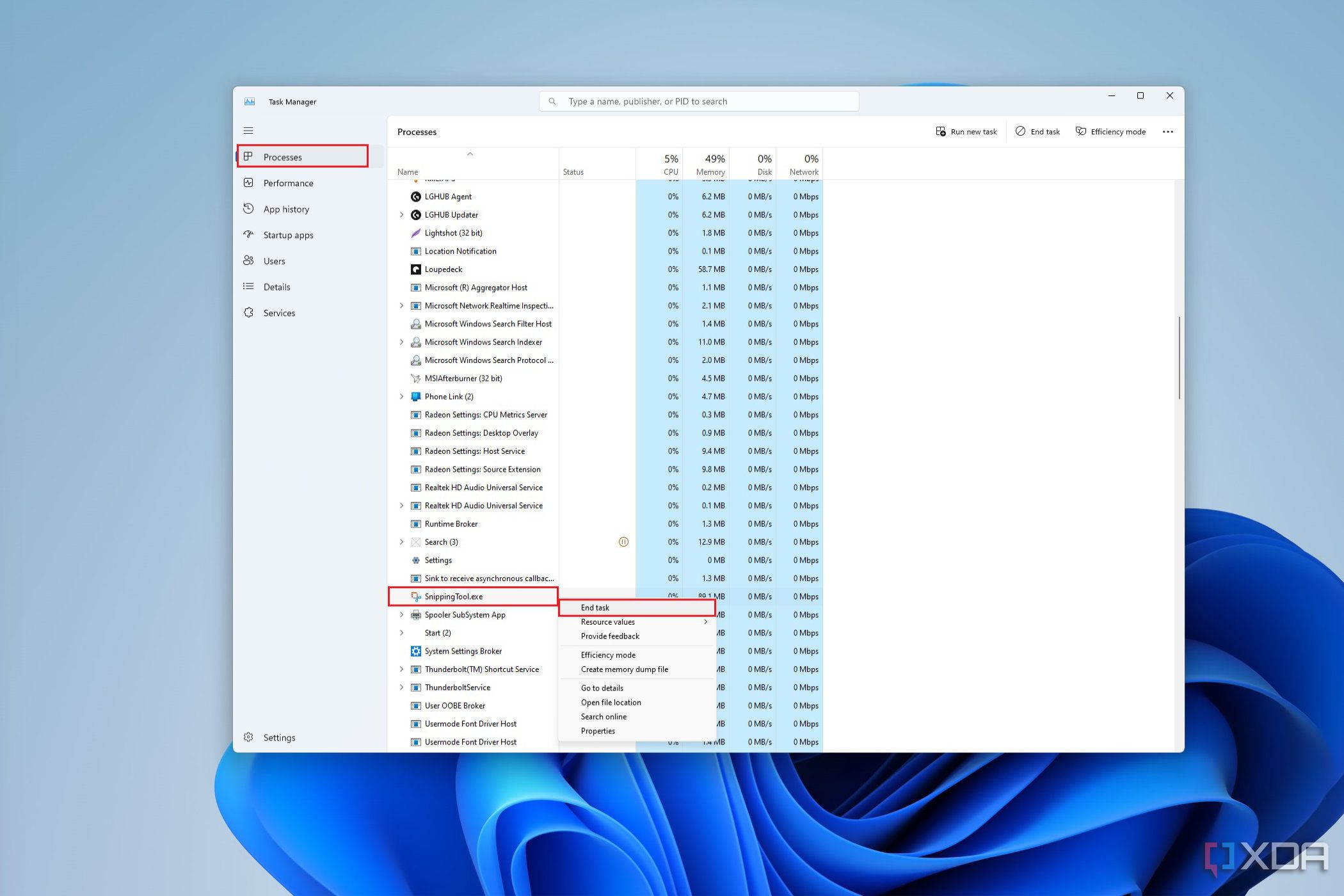Select the Runtime Broker process row
This screenshot has width=1344, height=896.
pos(605,524)
